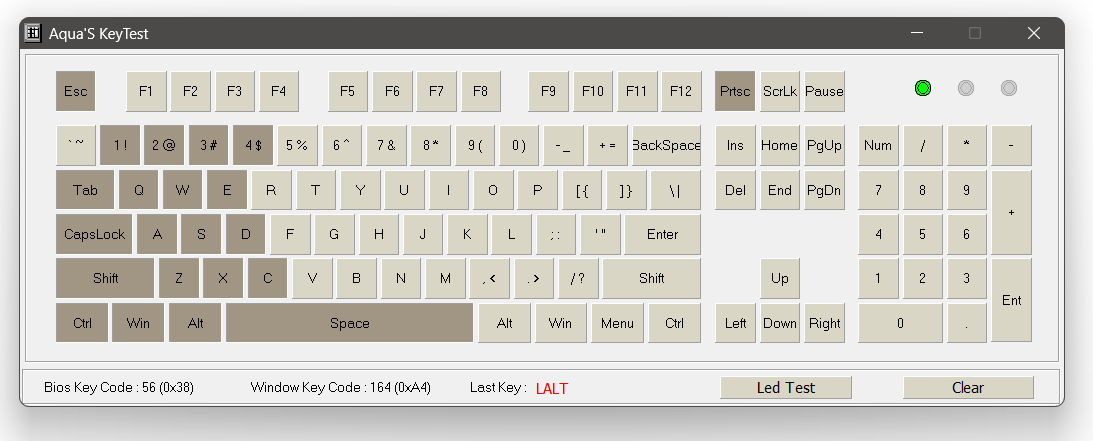This screenshot has width=1093, height=441.
Task: Click the numpad Ent key
Action: [x=1011, y=300]
